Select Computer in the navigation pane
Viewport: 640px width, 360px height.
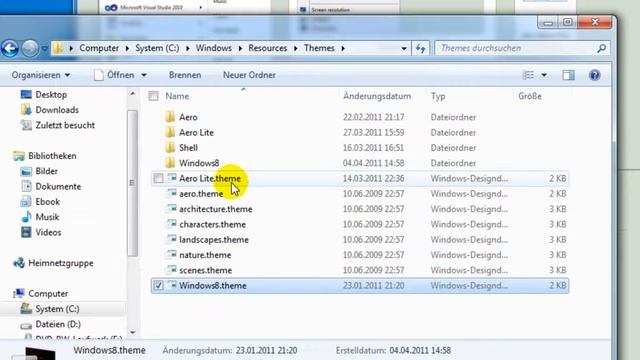pyautogui.click(x=40, y=293)
